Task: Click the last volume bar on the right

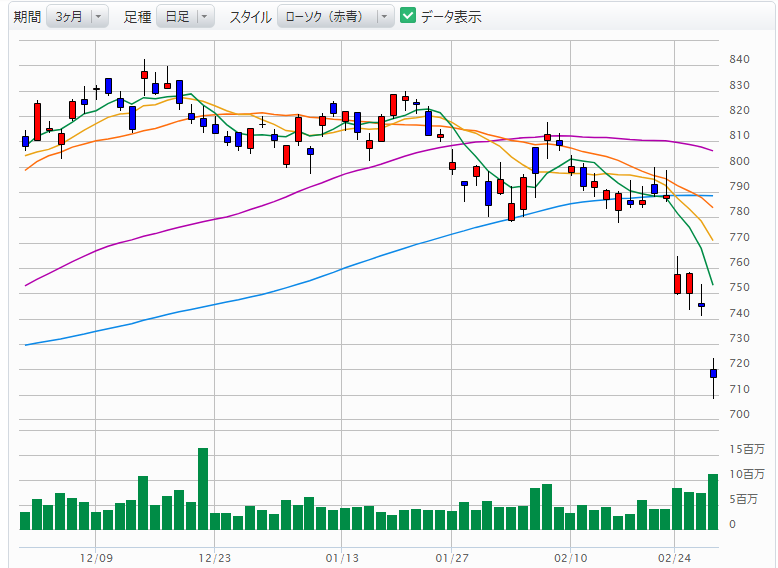Action: (713, 502)
